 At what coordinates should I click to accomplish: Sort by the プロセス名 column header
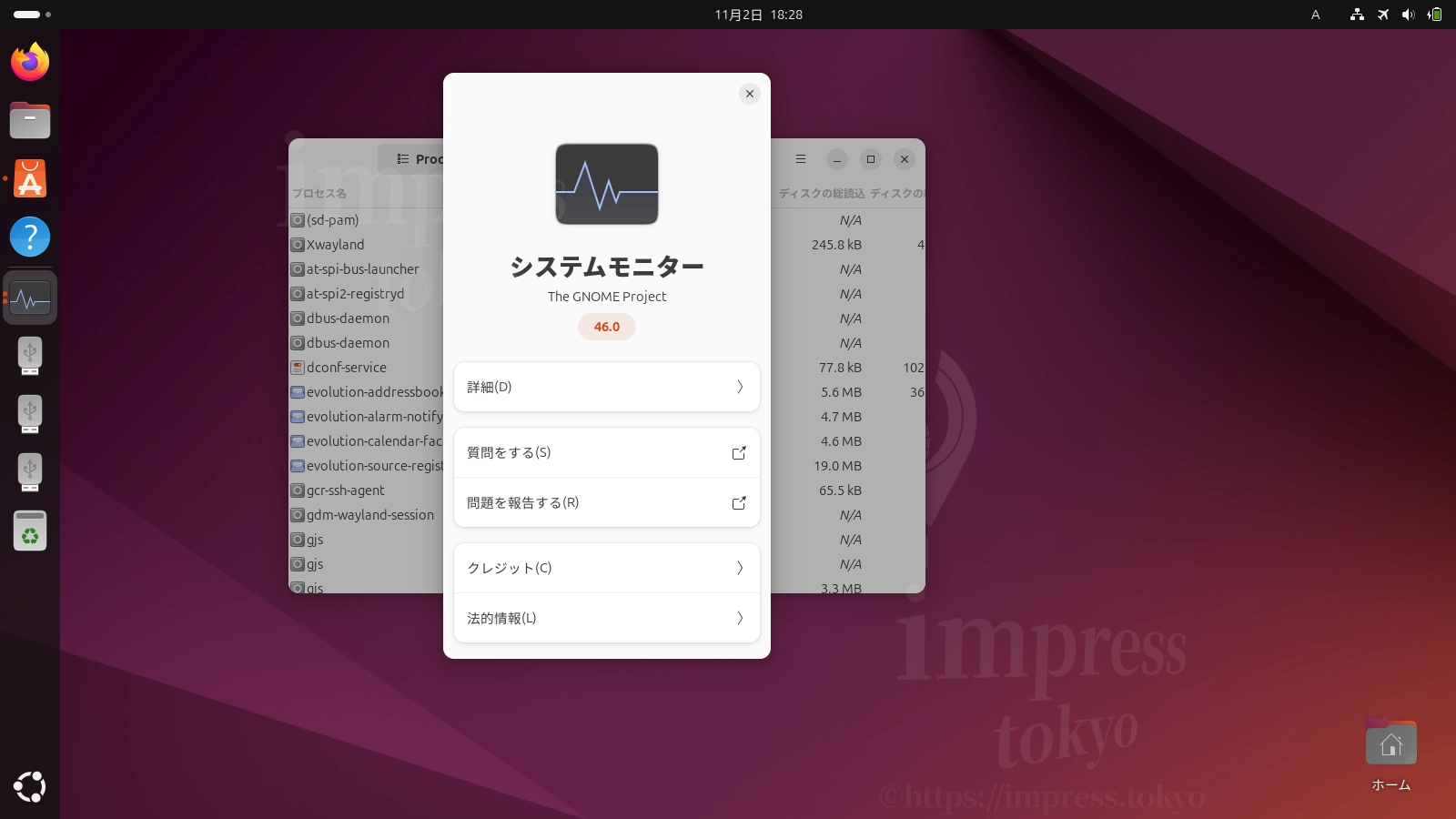pos(319,193)
